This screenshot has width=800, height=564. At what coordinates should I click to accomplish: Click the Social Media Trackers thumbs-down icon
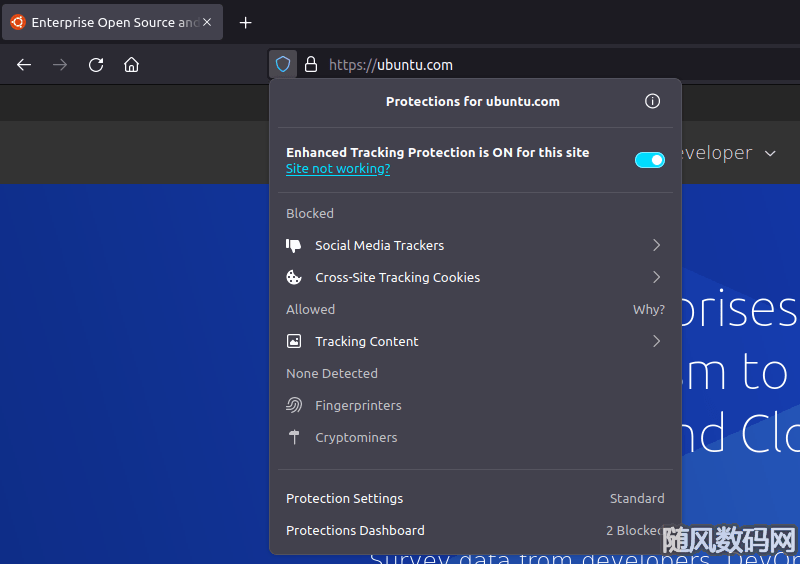(294, 246)
